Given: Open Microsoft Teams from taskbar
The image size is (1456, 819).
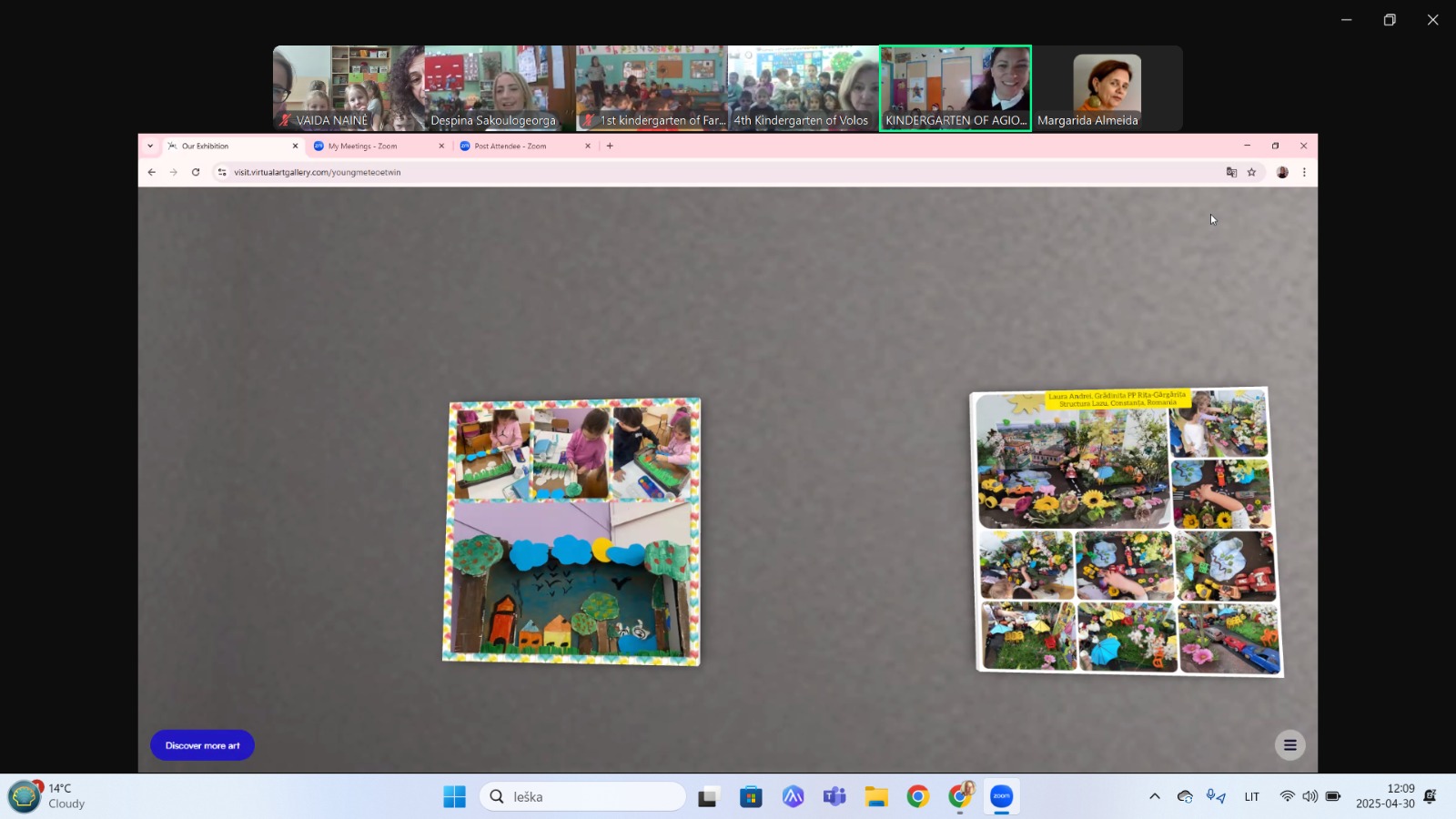Looking at the screenshot, I should 834,797.
